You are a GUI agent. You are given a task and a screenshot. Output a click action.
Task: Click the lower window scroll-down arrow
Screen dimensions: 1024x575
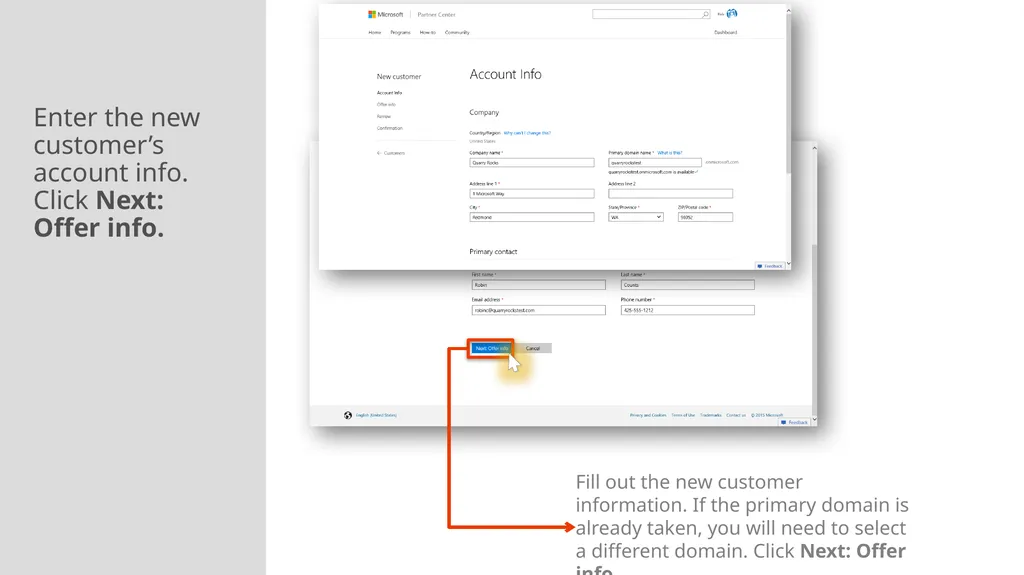point(814,419)
